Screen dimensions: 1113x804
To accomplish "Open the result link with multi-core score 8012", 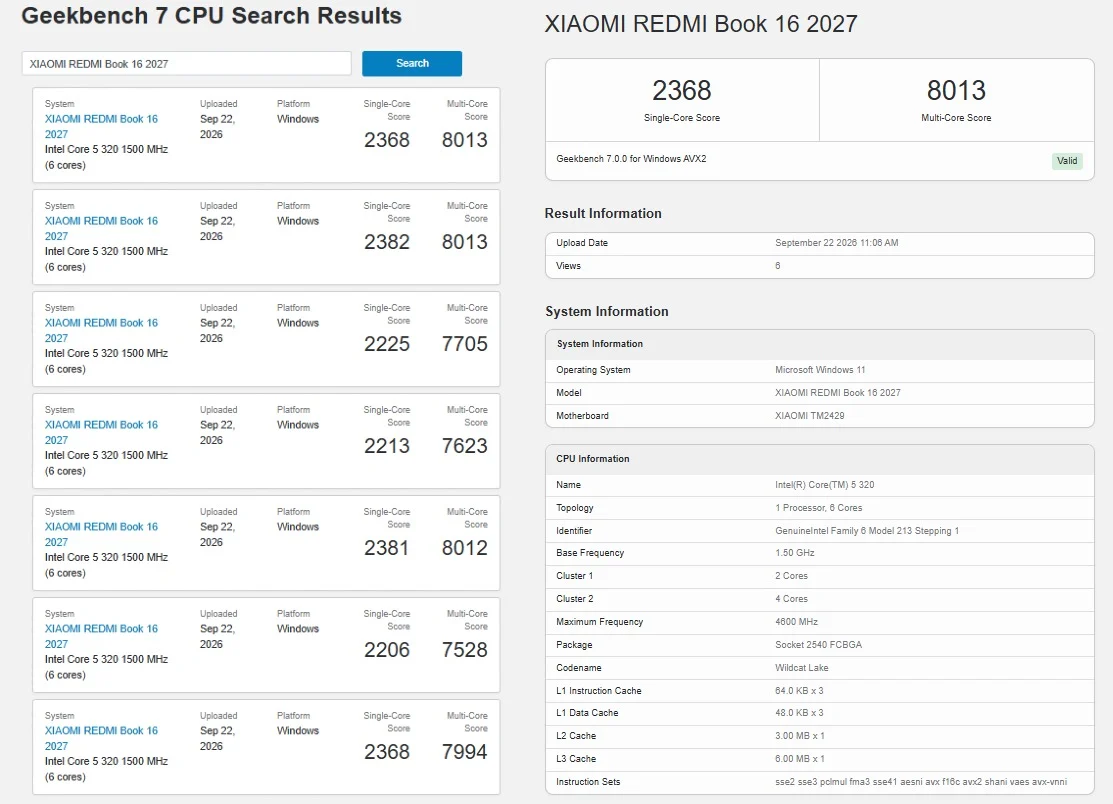I will (101, 534).
